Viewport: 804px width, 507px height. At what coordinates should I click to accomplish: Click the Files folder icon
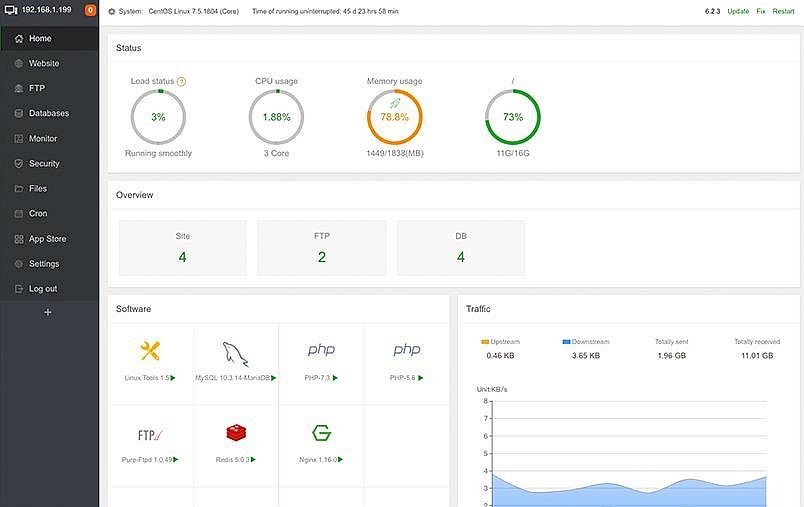coord(19,189)
